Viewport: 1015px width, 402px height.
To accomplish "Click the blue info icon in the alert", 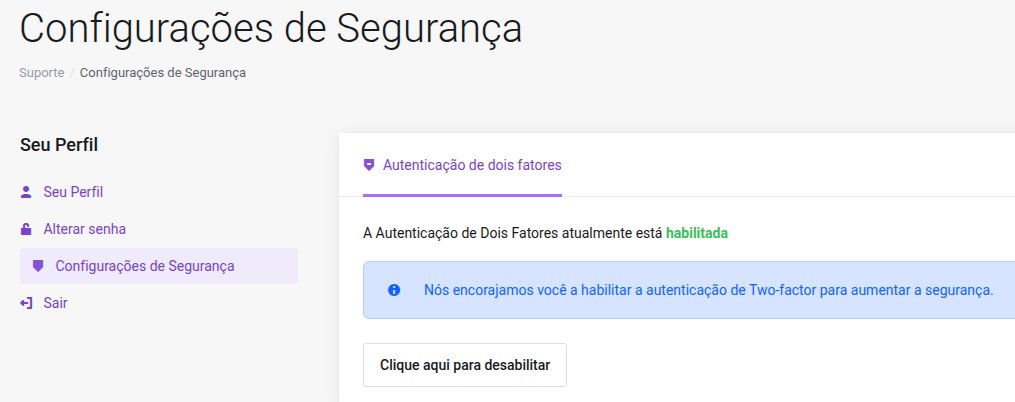I will pos(394,290).
